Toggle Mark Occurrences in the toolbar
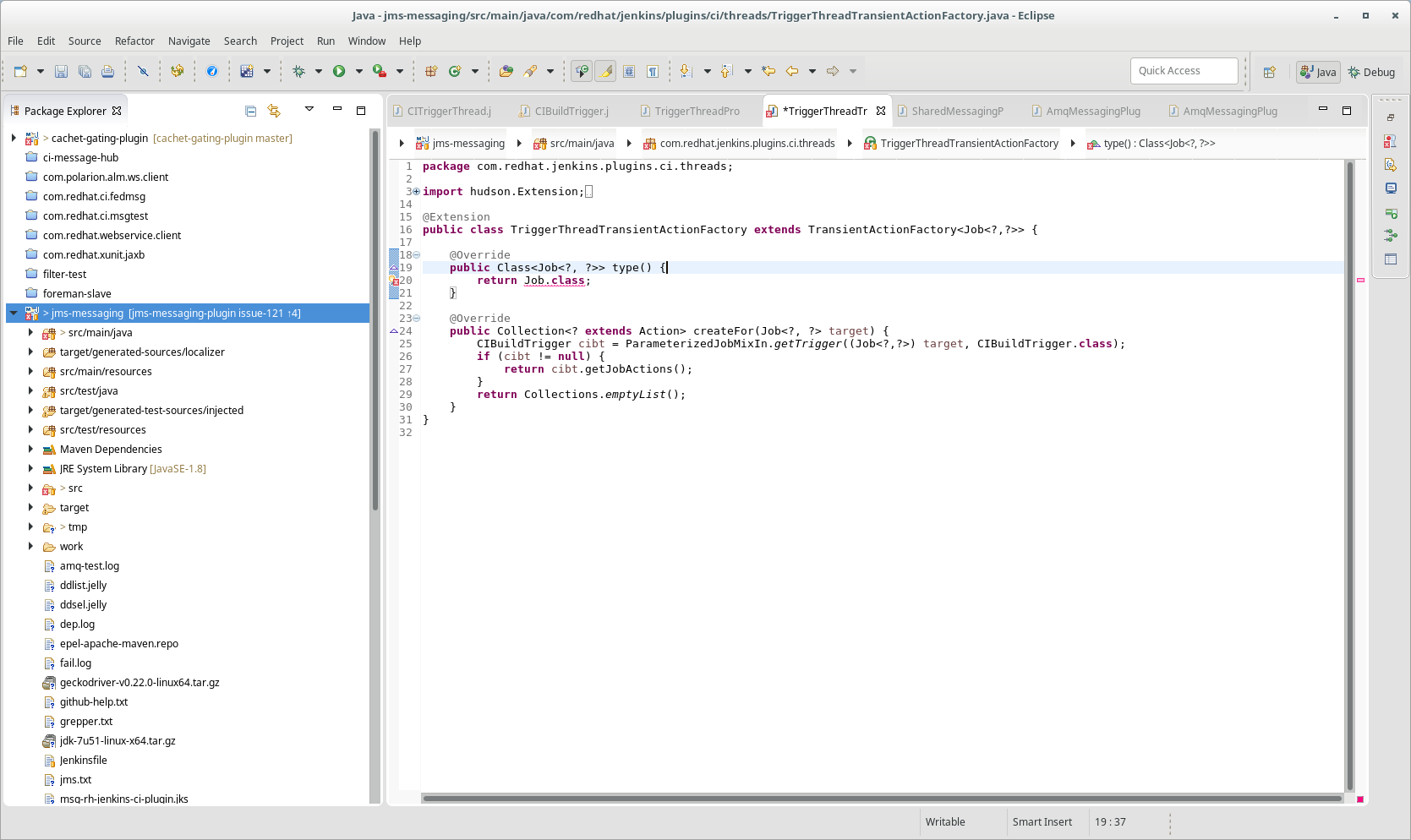Viewport: 1411px width, 840px height. tap(582, 72)
